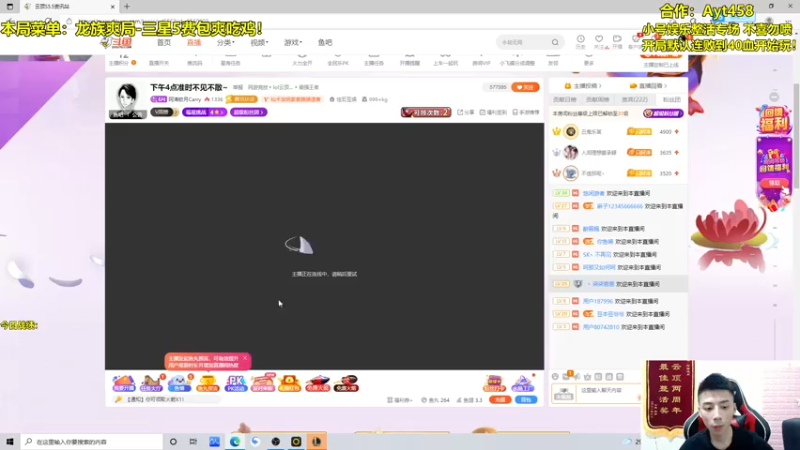
Task: Click the chat message input box
Action: pos(609,391)
